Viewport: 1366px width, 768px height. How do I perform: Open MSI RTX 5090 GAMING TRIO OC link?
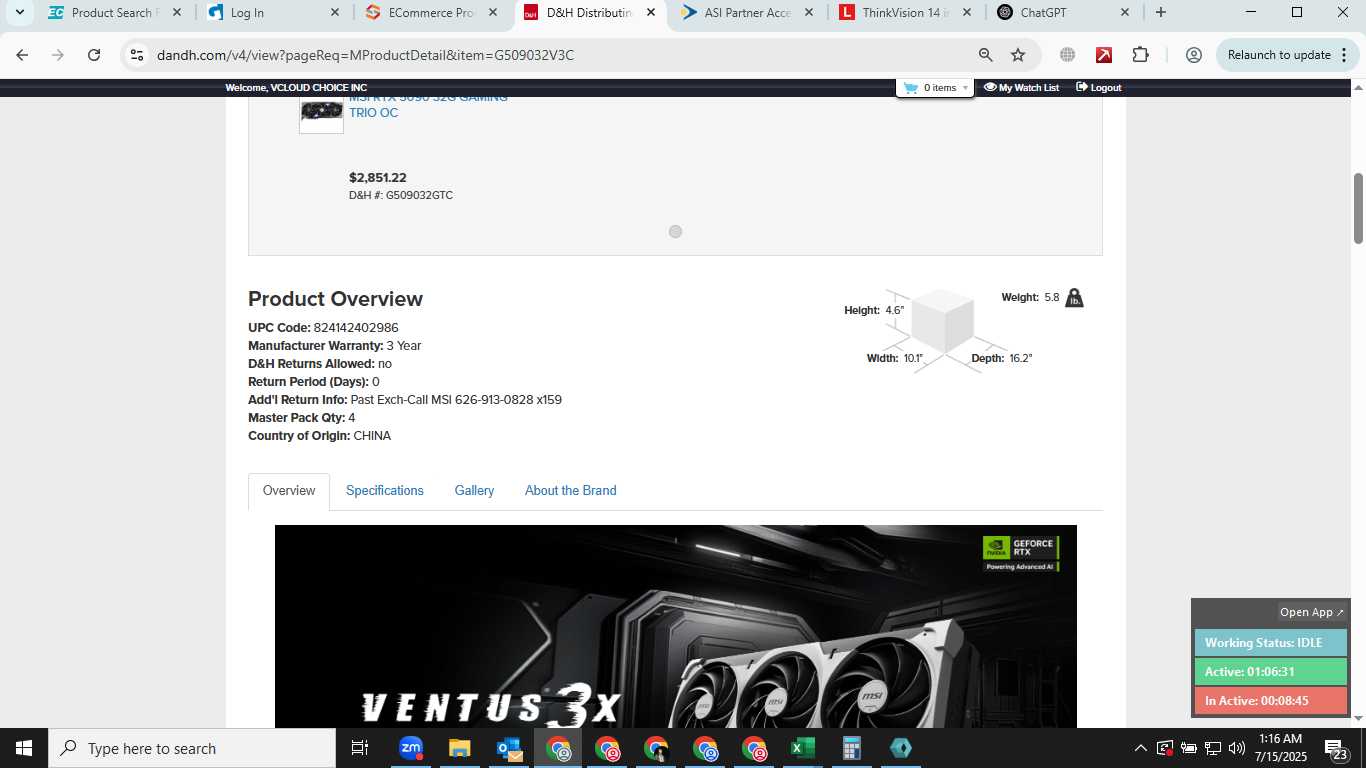[428, 105]
